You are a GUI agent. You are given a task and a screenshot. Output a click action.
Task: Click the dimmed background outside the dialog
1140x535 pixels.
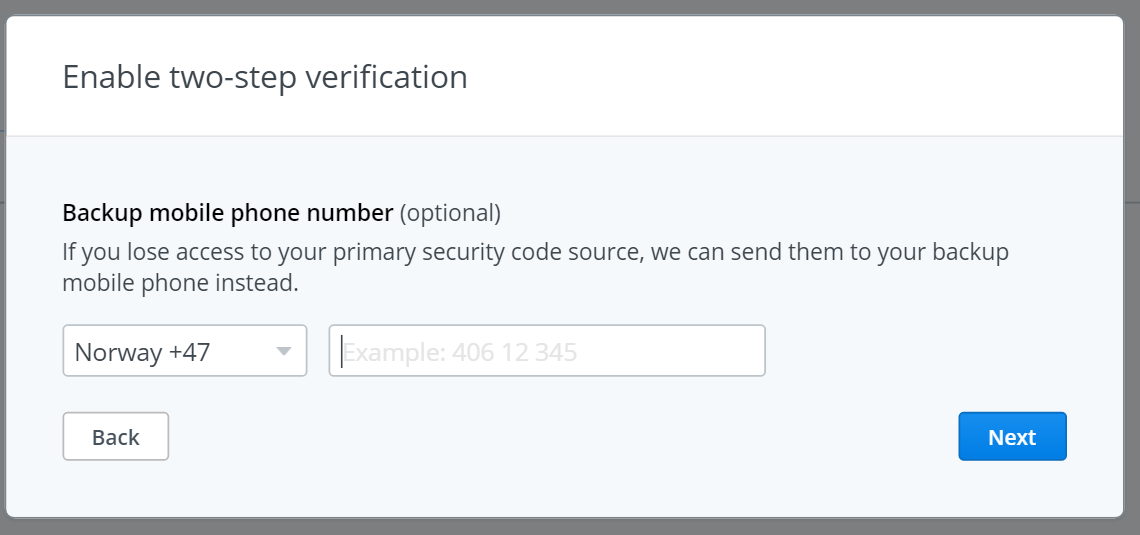(1132, 291)
